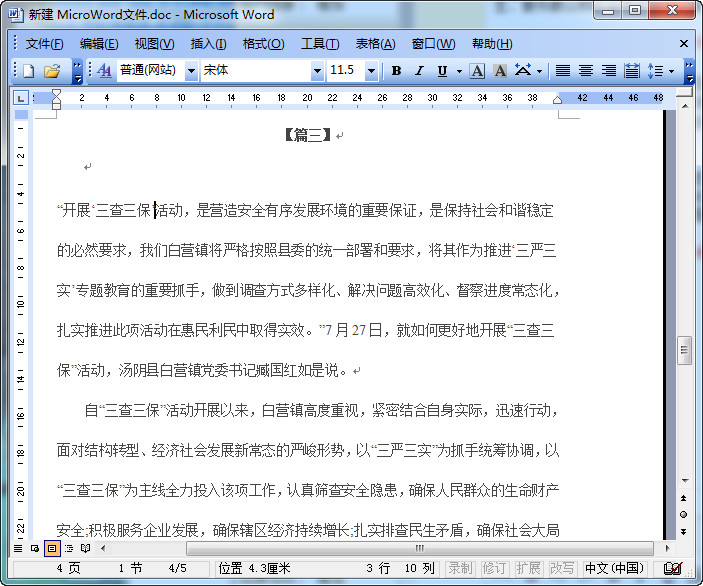Click the right indent marker on ruler
Image resolution: width=703 pixels, height=586 pixels.
point(557,100)
